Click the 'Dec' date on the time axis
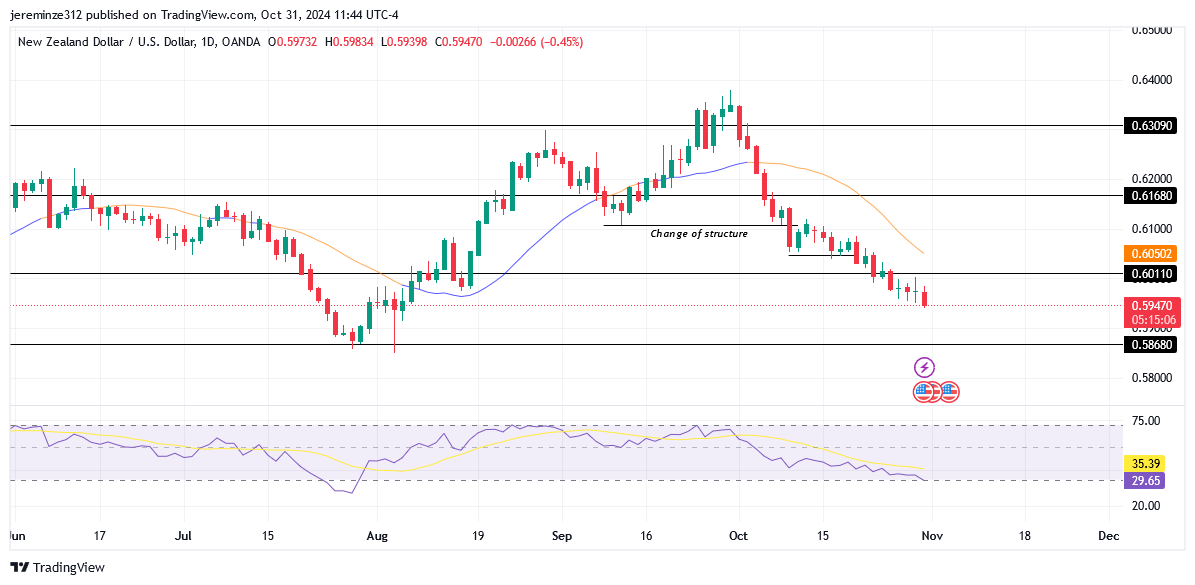Screen dimensions: 1195x585 pos(1109,536)
